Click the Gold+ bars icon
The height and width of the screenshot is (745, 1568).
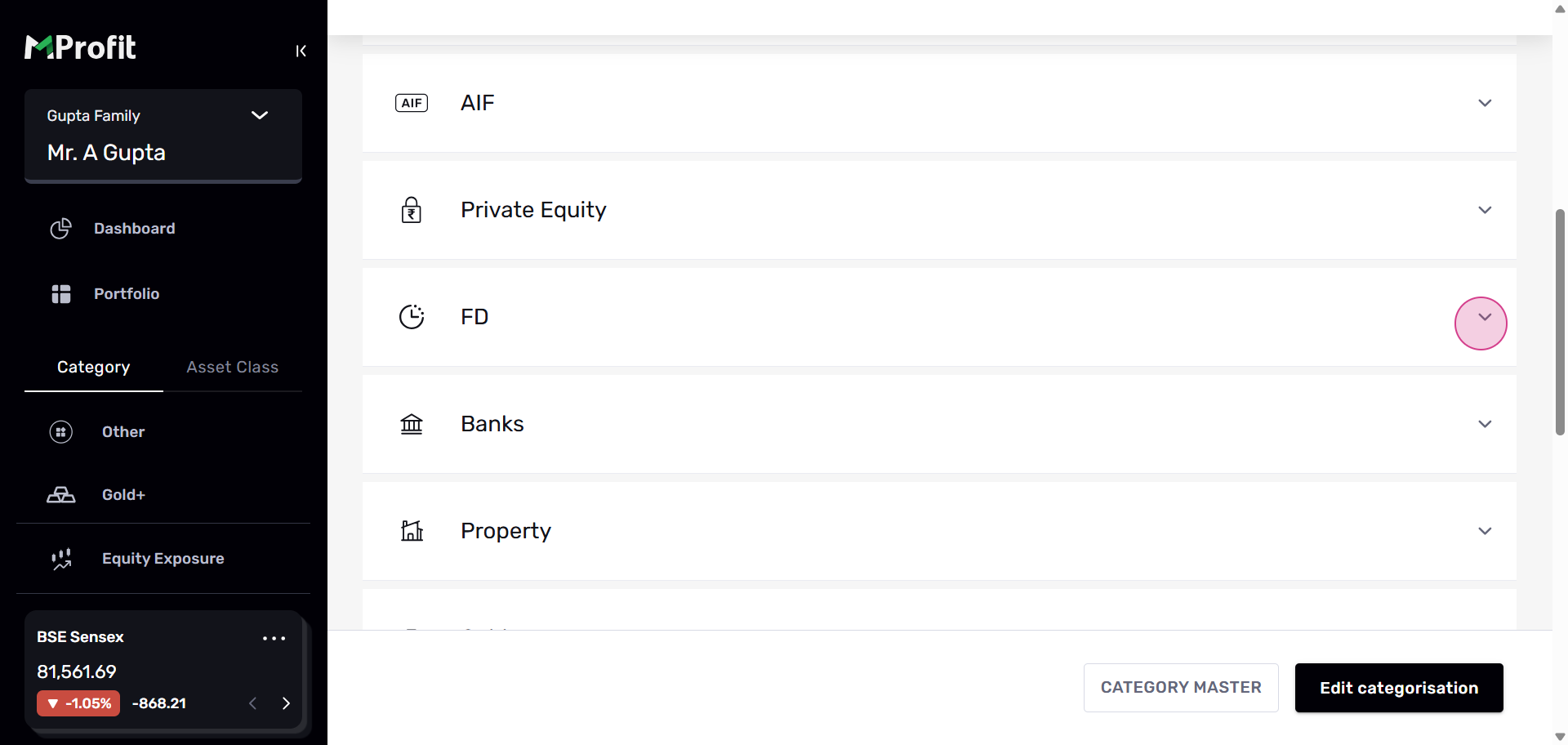pyautogui.click(x=61, y=495)
